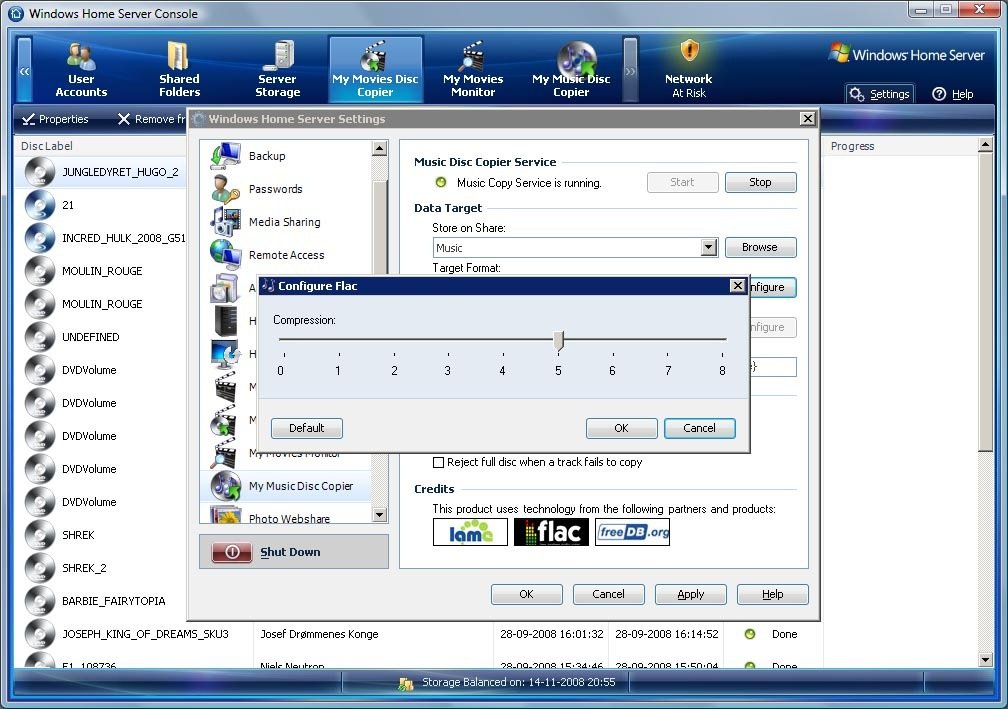This screenshot has height=709, width=1008.
Task: Open the My Music Disc Copier tab
Action: pyautogui.click(x=571, y=69)
